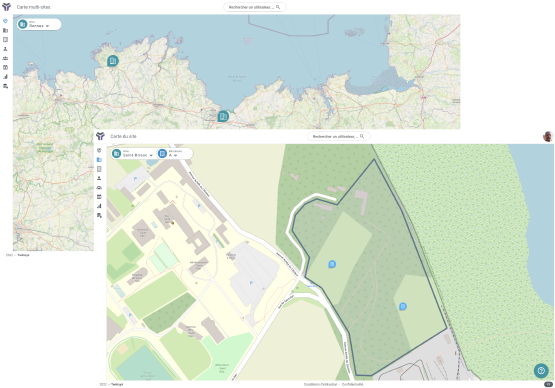Select the lower blue building marker inside outlined zone
The height and width of the screenshot is (388, 555).
[402, 306]
